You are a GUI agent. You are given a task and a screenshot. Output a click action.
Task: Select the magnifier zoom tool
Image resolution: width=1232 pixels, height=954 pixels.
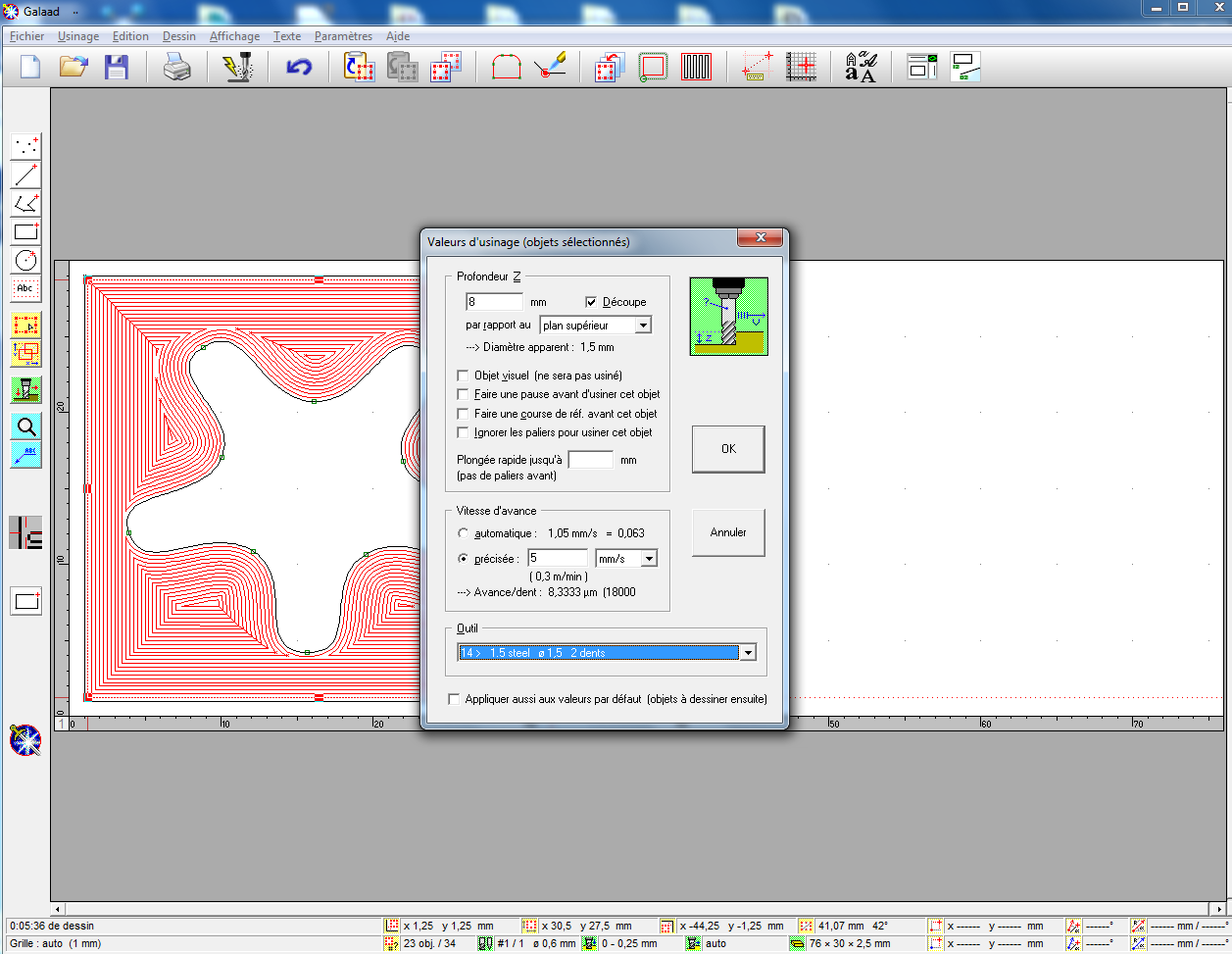(x=26, y=426)
